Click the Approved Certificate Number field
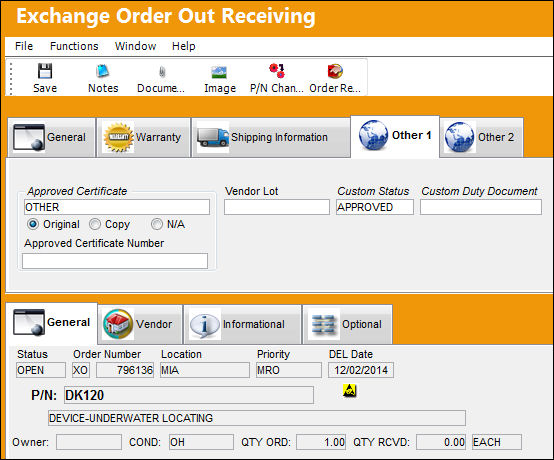The width and height of the screenshot is (554, 460). pyautogui.click(x=115, y=261)
